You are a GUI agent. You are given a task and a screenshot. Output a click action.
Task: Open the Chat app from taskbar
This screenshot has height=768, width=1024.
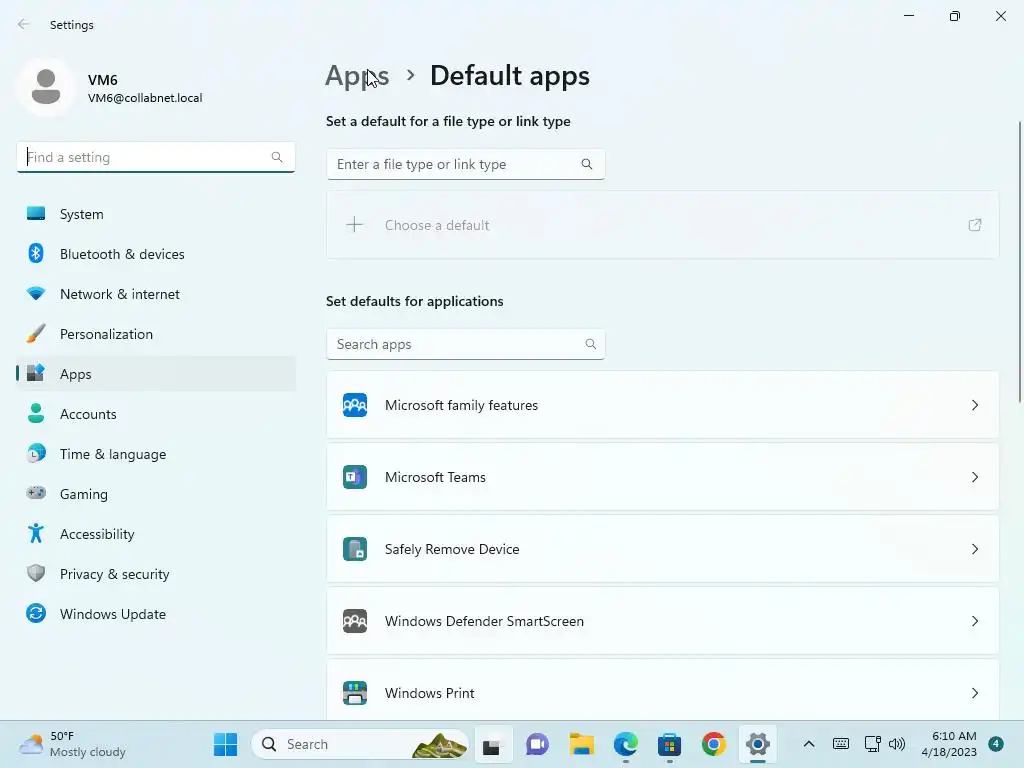point(537,744)
